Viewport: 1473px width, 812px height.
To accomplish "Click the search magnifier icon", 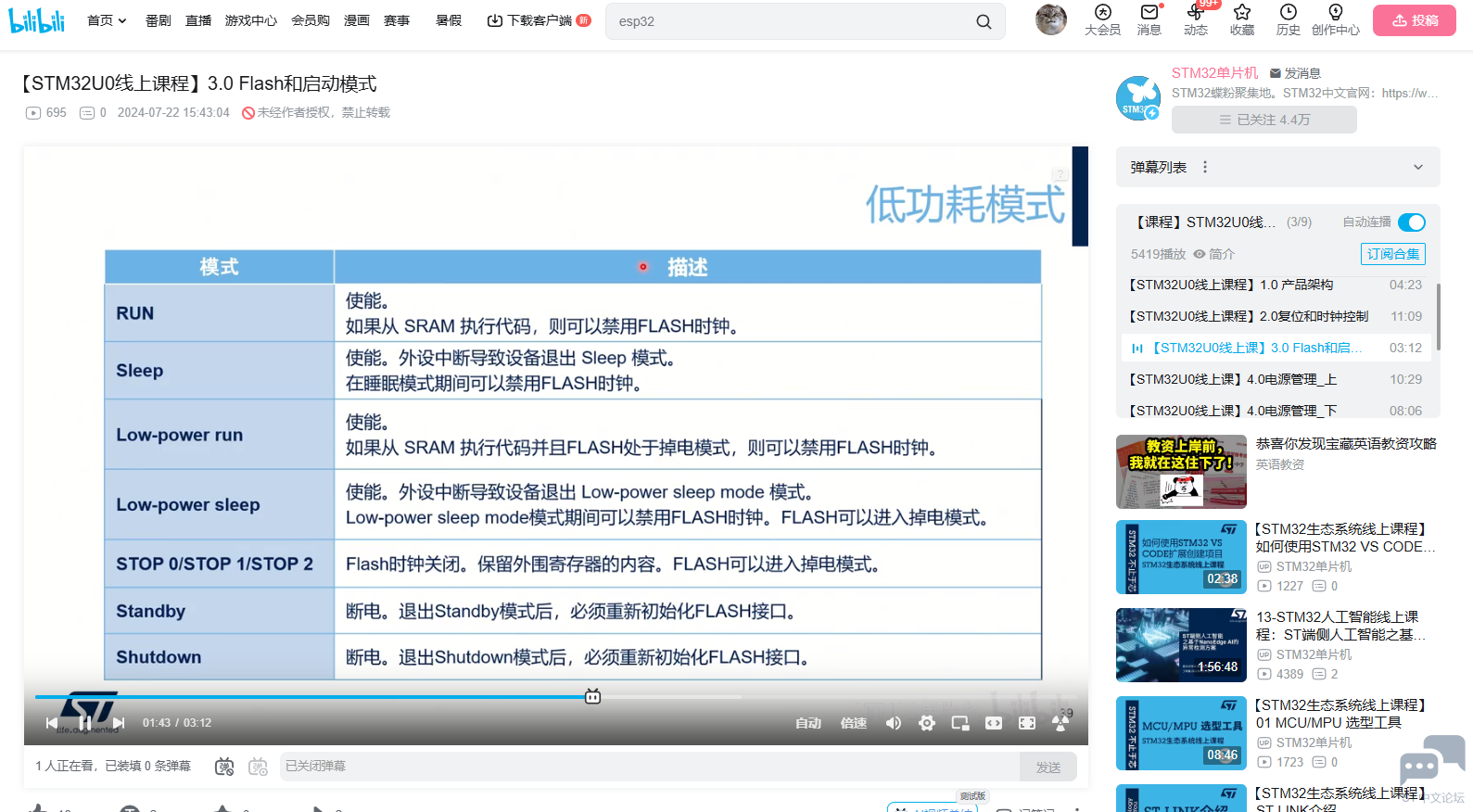I will point(984,21).
